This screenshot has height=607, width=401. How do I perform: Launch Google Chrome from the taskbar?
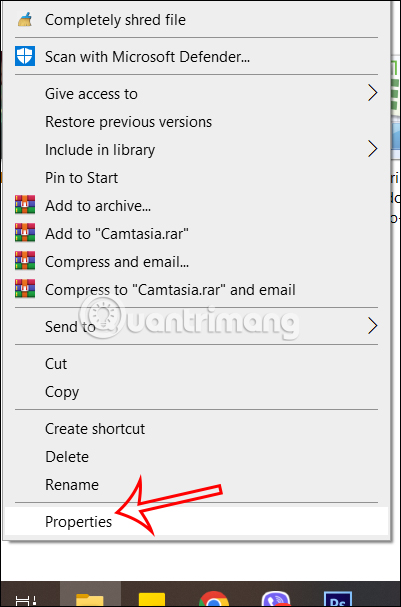(214, 599)
